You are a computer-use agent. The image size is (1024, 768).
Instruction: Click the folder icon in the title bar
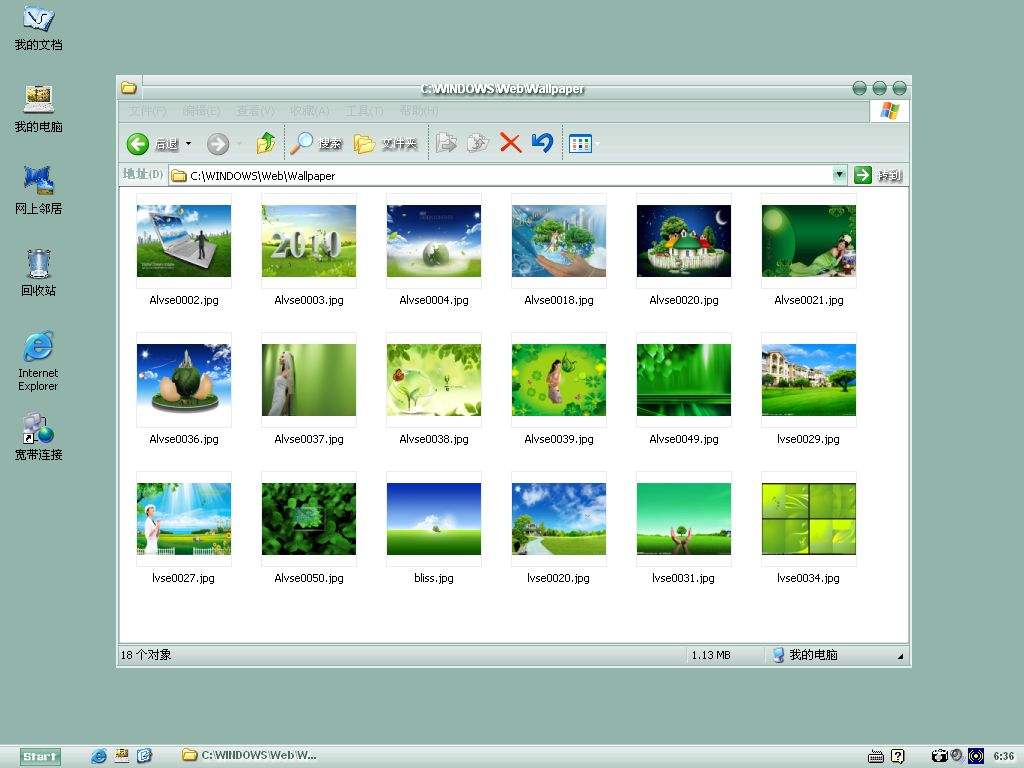coord(129,88)
